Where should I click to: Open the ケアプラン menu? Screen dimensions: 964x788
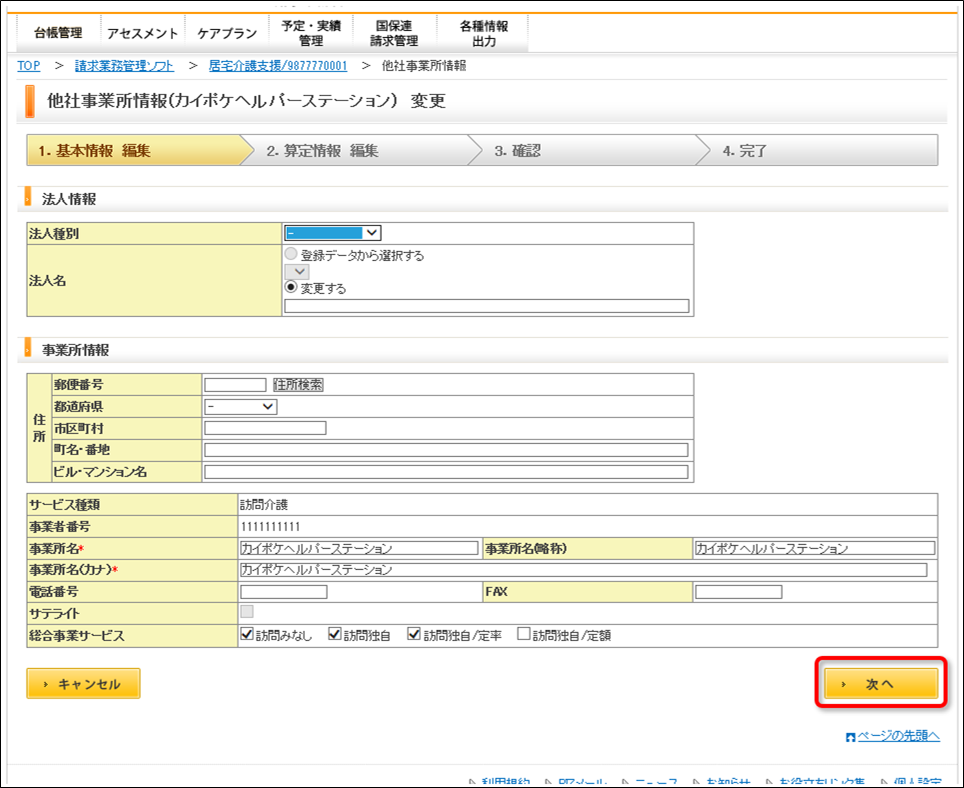click(x=226, y=33)
